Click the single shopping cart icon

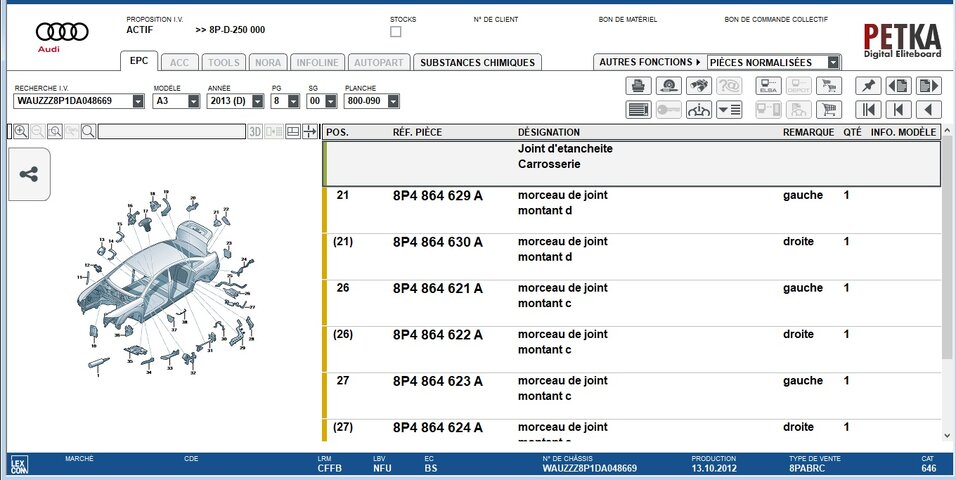(829, 110)
